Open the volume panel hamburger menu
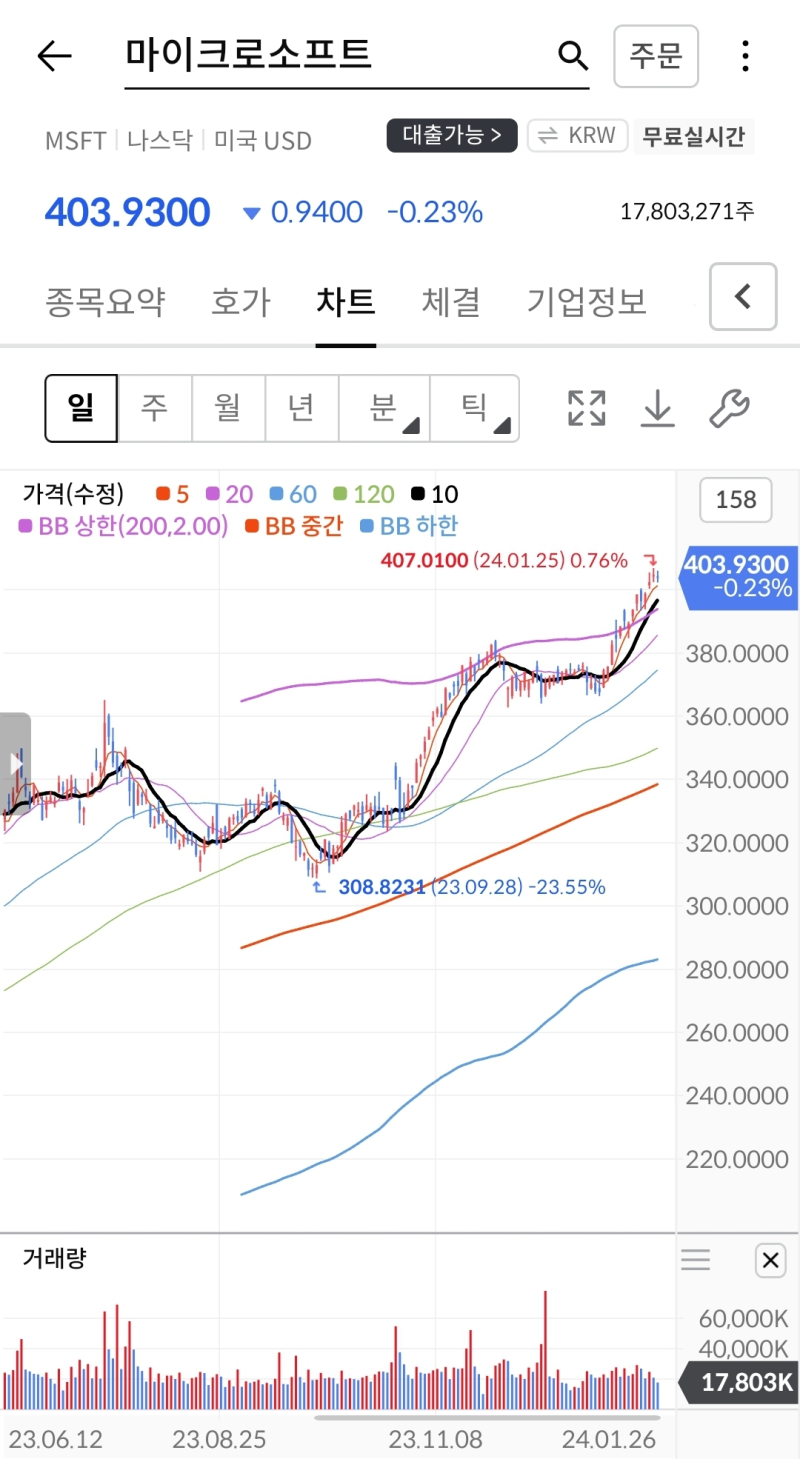Screen dimensions: 800x1459 coord(695,1260)
